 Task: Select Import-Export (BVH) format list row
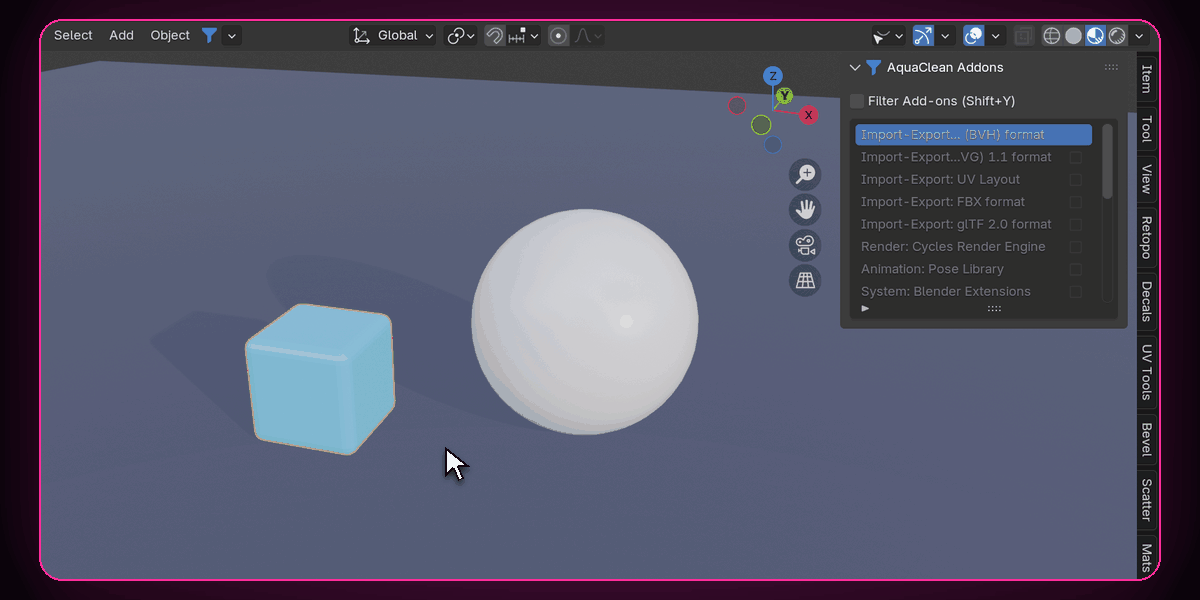(x=973, y=135)
